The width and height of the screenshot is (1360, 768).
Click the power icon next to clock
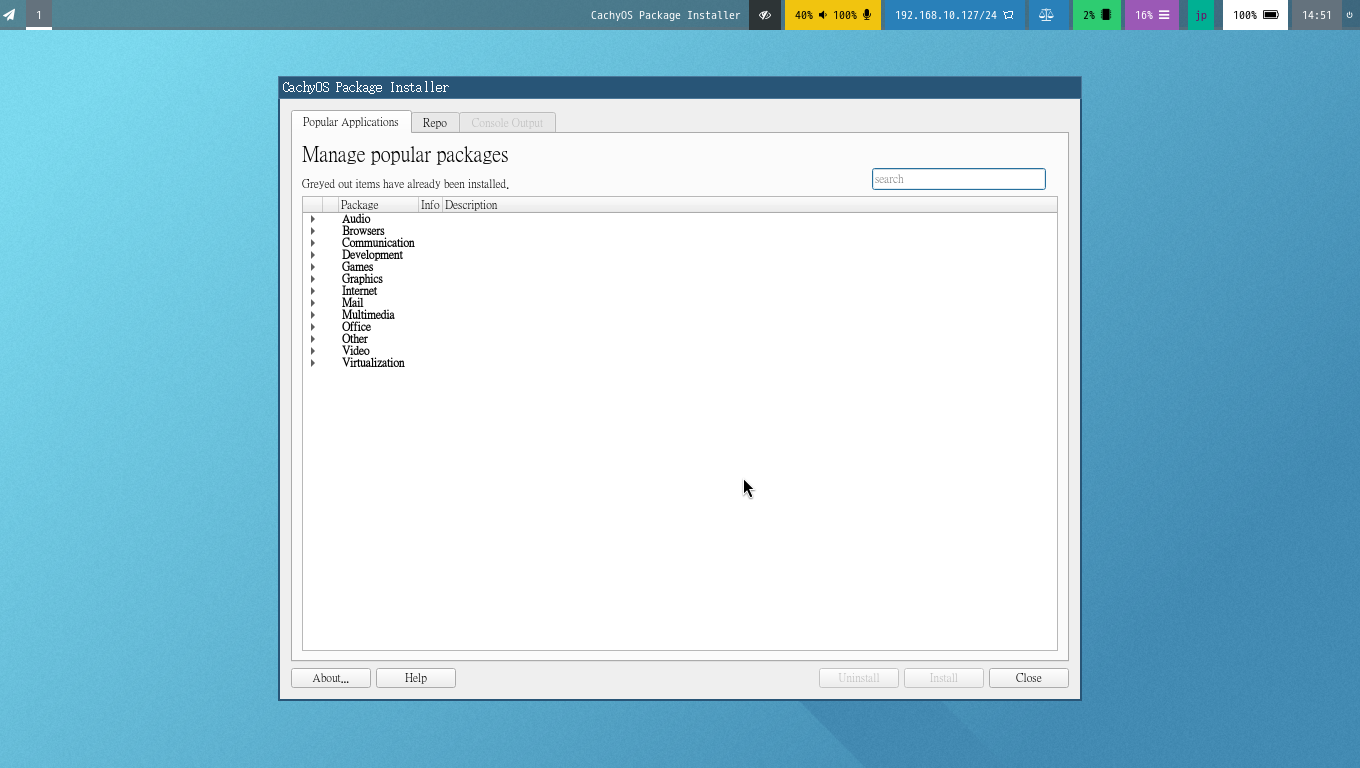1349,15
